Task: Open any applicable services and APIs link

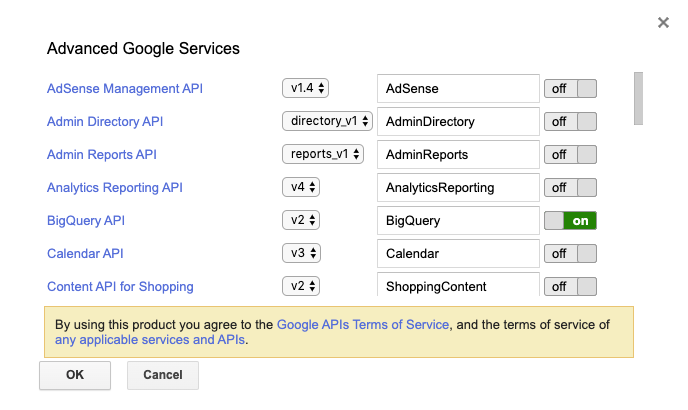Action: [150, 340]
